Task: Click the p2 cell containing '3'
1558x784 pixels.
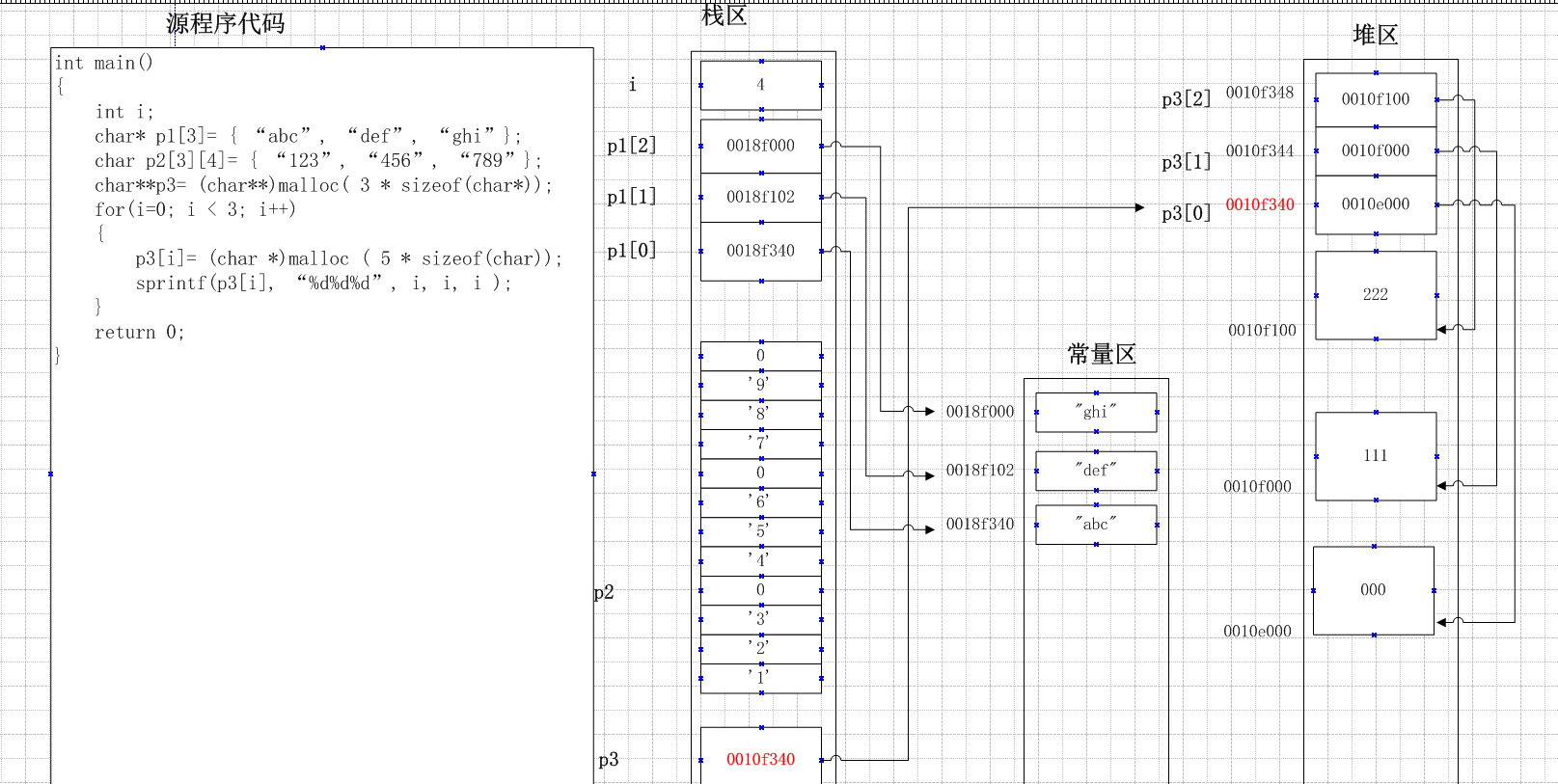Action: [761, 620]
